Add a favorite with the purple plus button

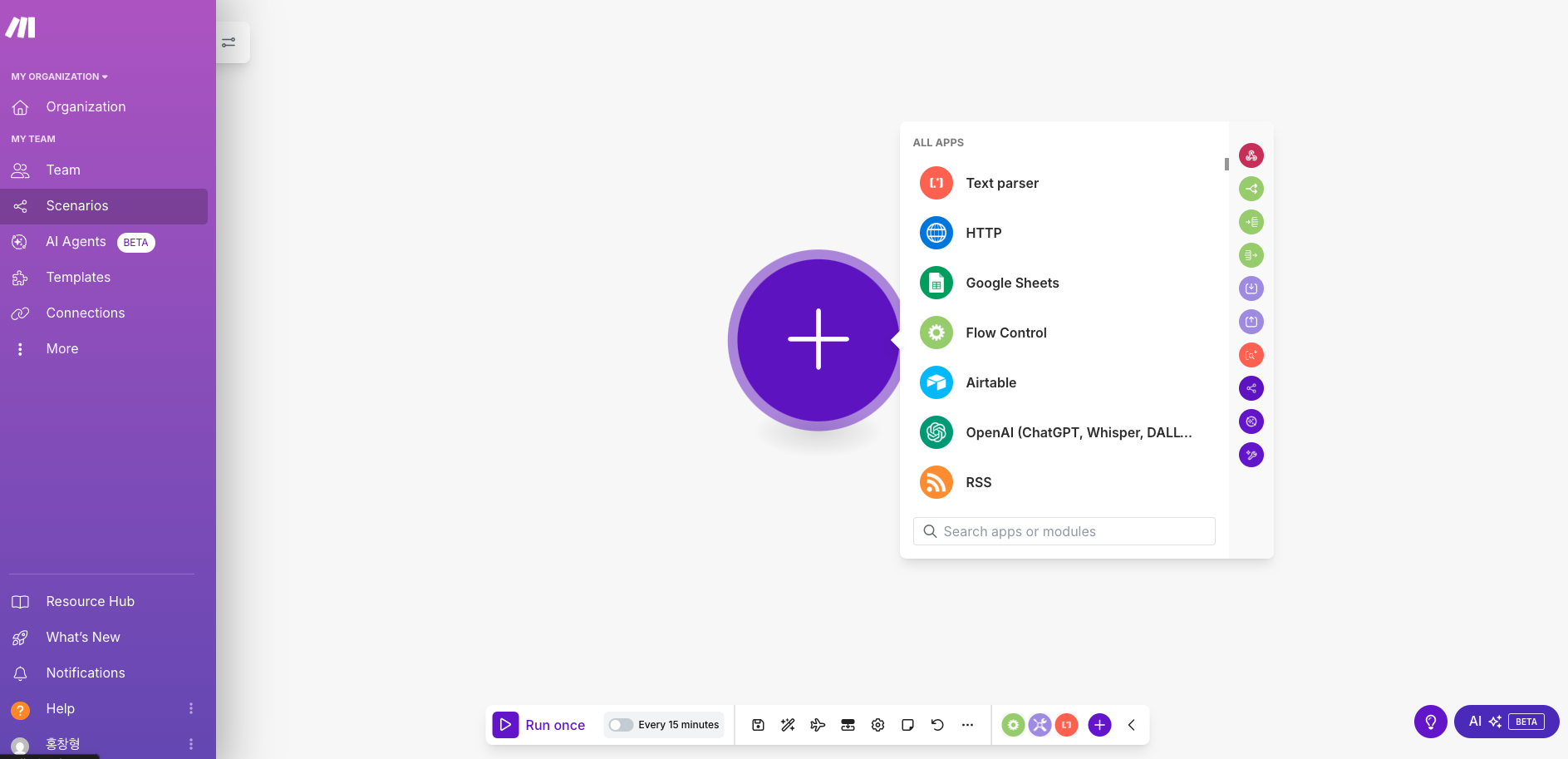(x=1099, y=725)
